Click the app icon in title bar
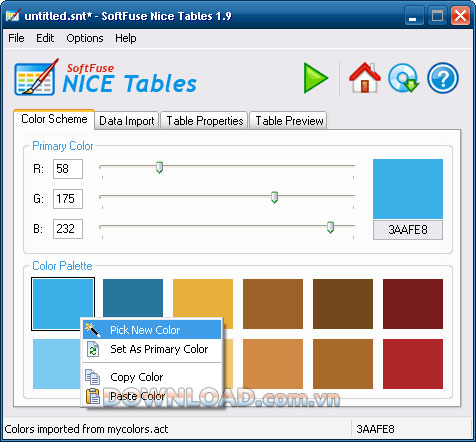 pos(13,15)
